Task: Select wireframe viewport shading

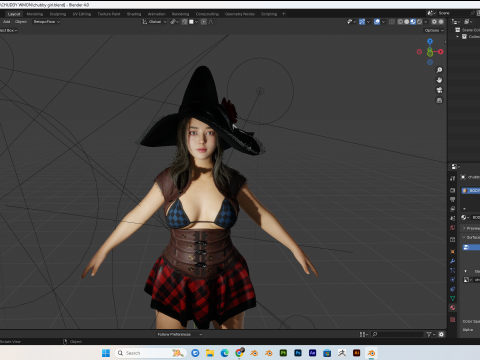Action: pyautogui.click(x=400, y=22)
